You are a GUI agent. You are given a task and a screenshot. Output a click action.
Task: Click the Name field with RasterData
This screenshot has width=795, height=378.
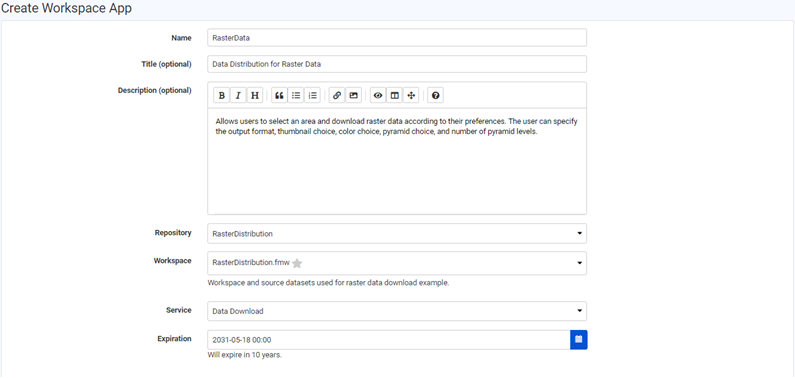[397, 37]
